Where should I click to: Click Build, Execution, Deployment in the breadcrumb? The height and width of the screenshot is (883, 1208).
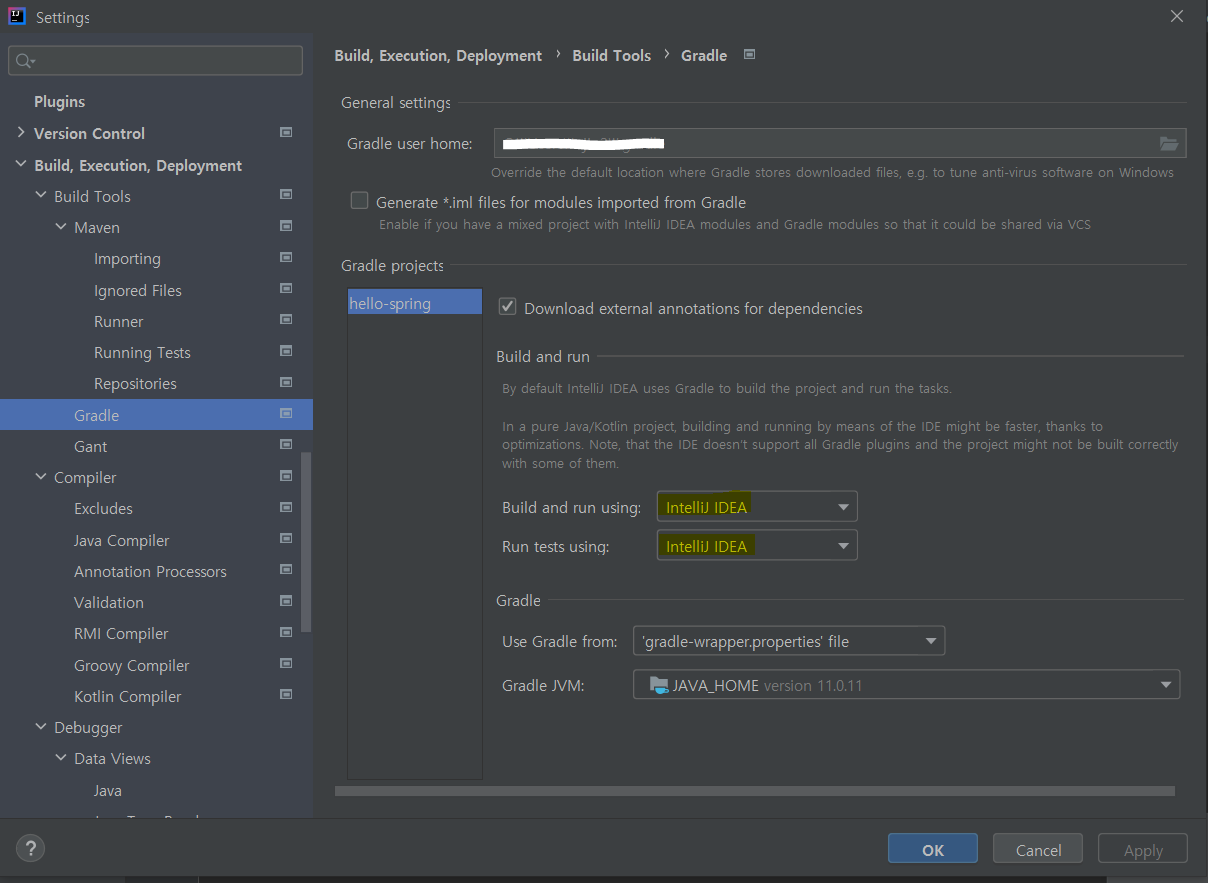click(x=438, y=56)
